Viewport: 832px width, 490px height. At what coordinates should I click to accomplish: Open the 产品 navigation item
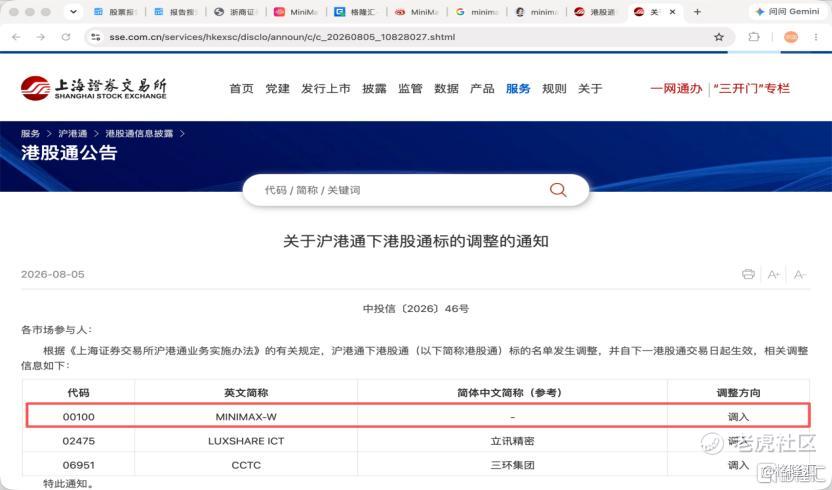click(x=482, y=89)
